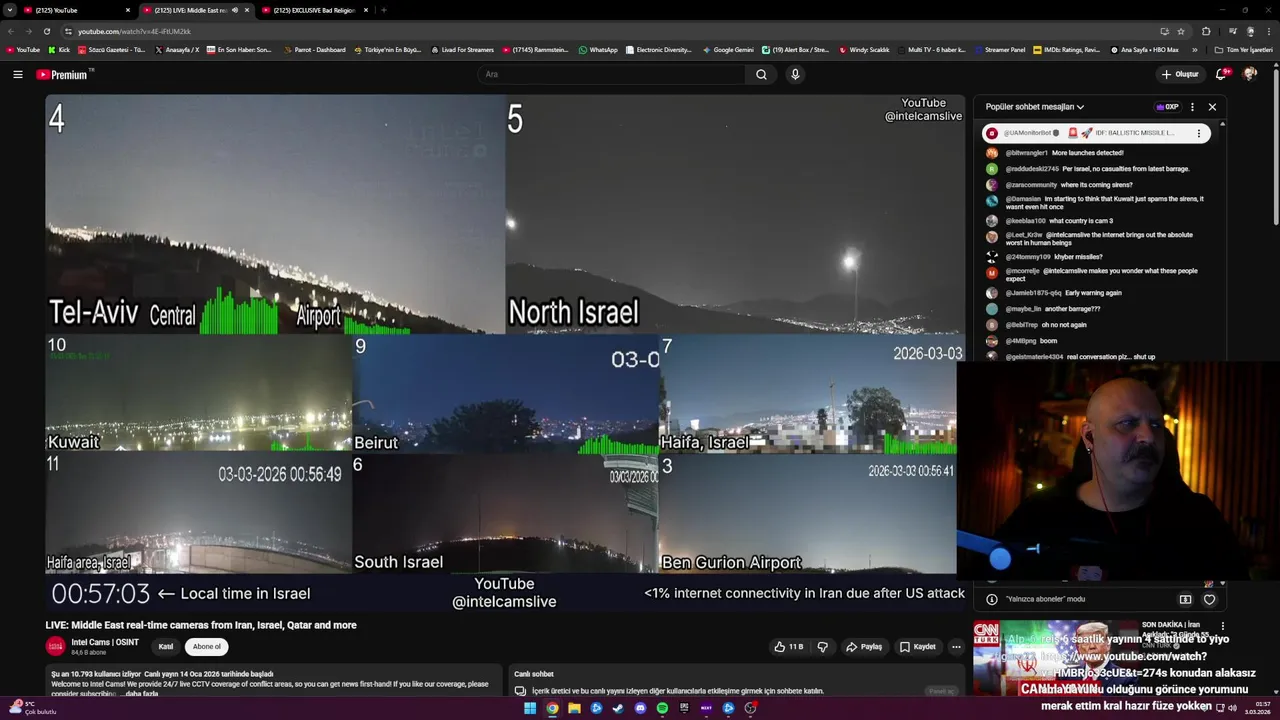Open CNN Türk recommended video thumbnail
Image resolution: width=1280 pixels, height=720 pixels.
click(x=1054, y=660)
